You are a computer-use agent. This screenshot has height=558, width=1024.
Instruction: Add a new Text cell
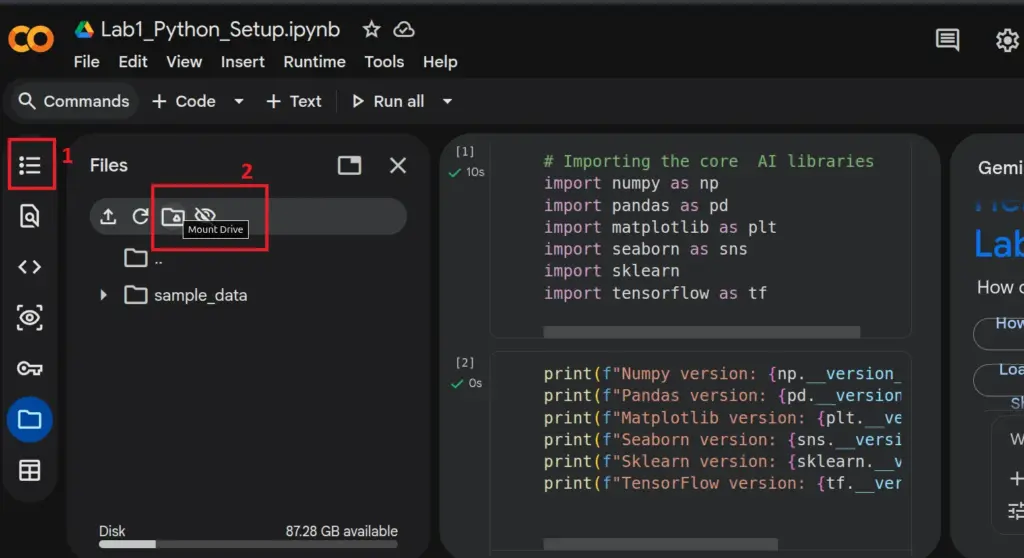(x=294, y=101)
